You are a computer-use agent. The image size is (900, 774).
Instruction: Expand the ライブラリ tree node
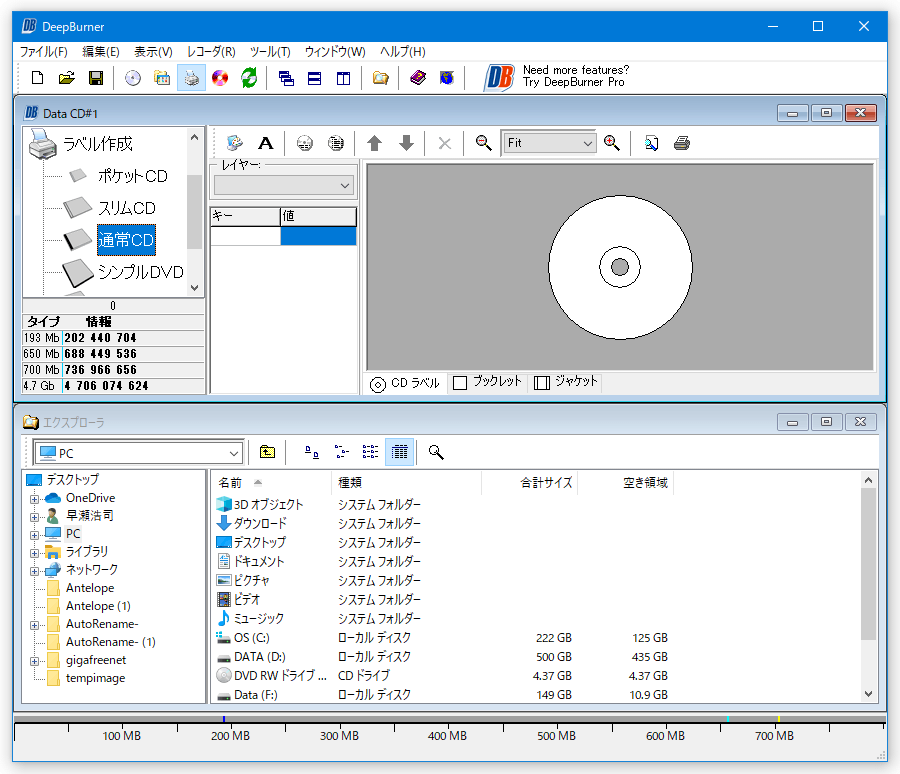coord(34,553)
